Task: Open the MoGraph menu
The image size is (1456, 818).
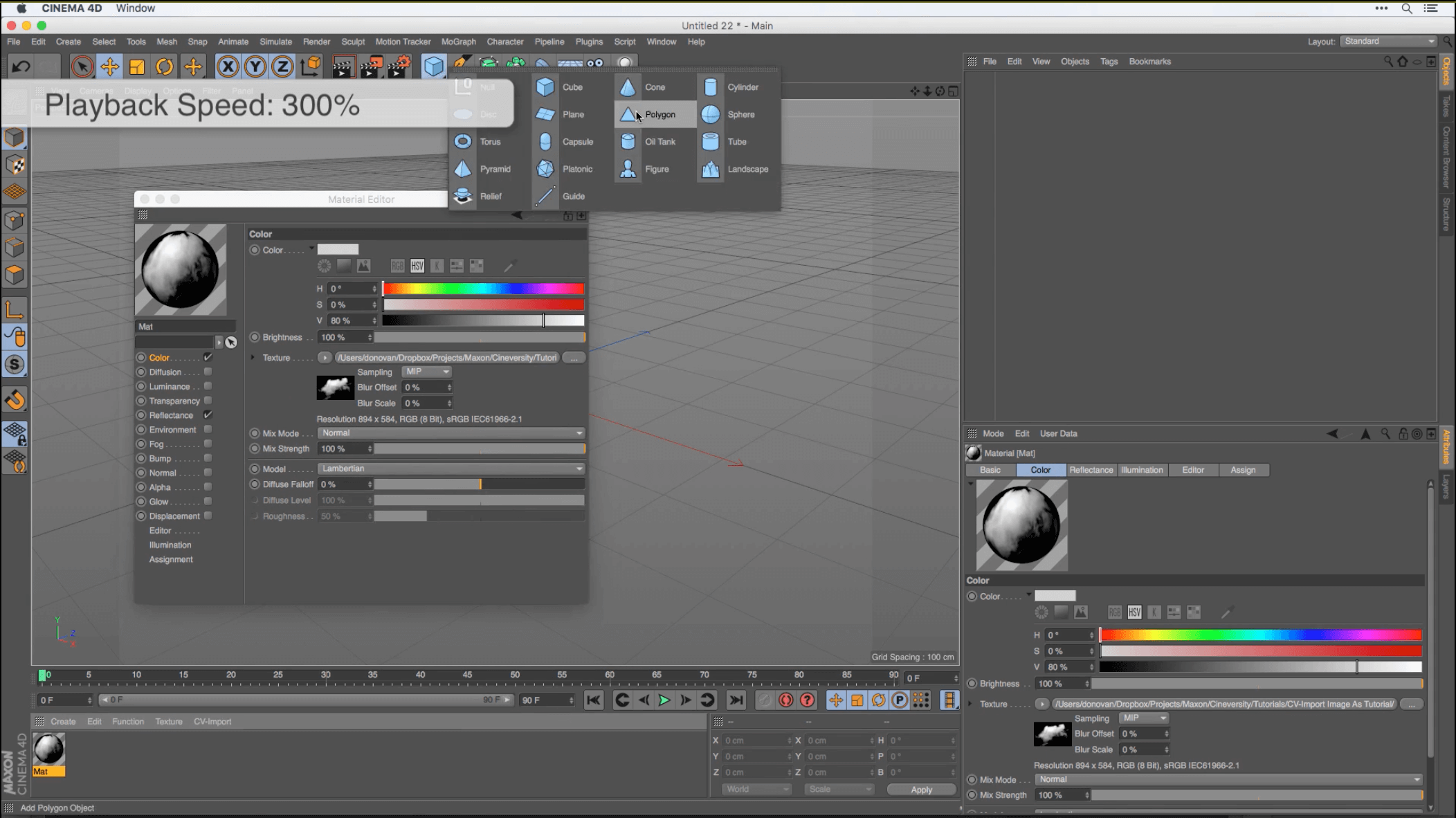Action: pyautogui.click(x=458, y=42)
